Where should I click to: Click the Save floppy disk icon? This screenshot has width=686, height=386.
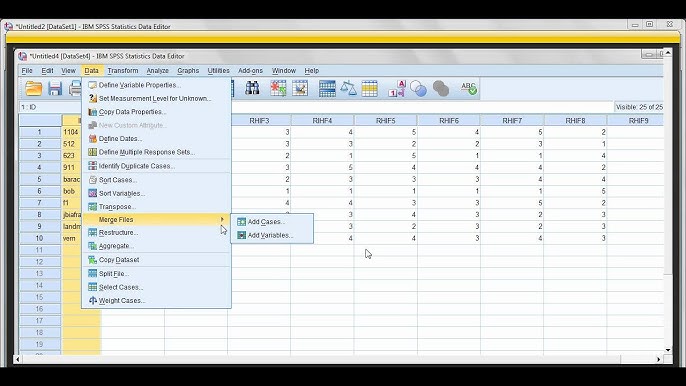click(x=55, y=89)
